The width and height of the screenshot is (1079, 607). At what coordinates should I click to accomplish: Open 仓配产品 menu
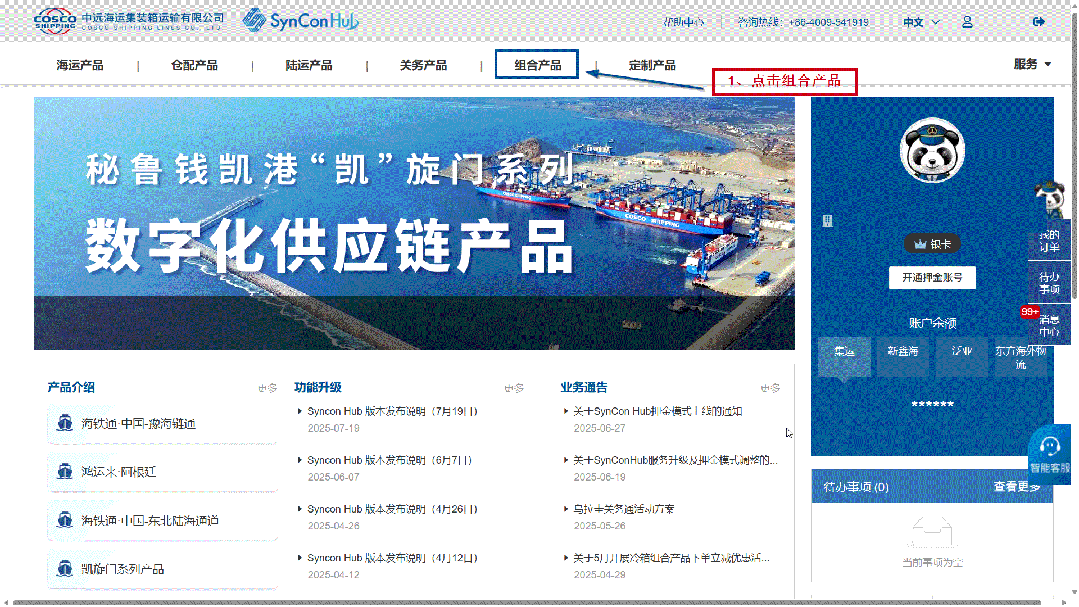pos(194,65)
